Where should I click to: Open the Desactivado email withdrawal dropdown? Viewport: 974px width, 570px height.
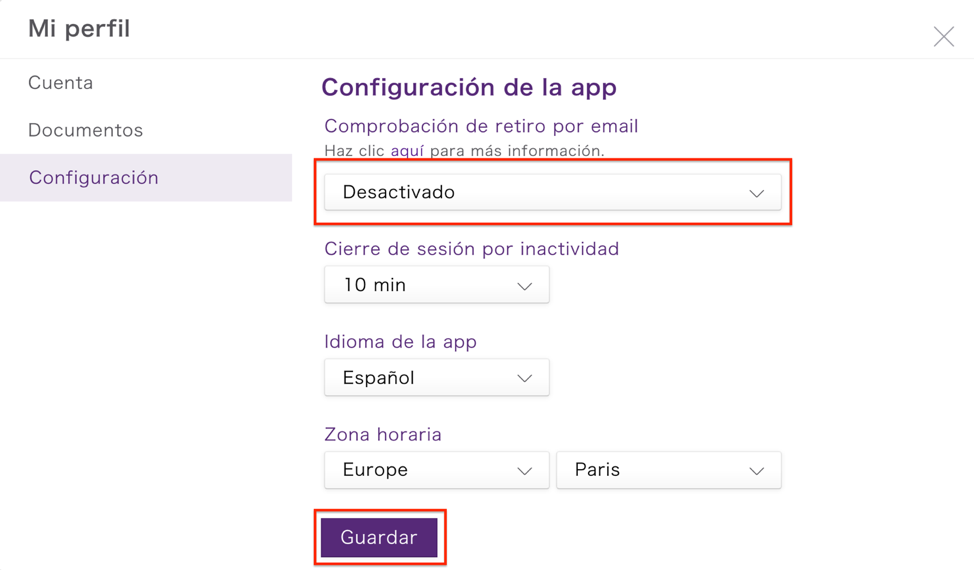coord(553,192)
